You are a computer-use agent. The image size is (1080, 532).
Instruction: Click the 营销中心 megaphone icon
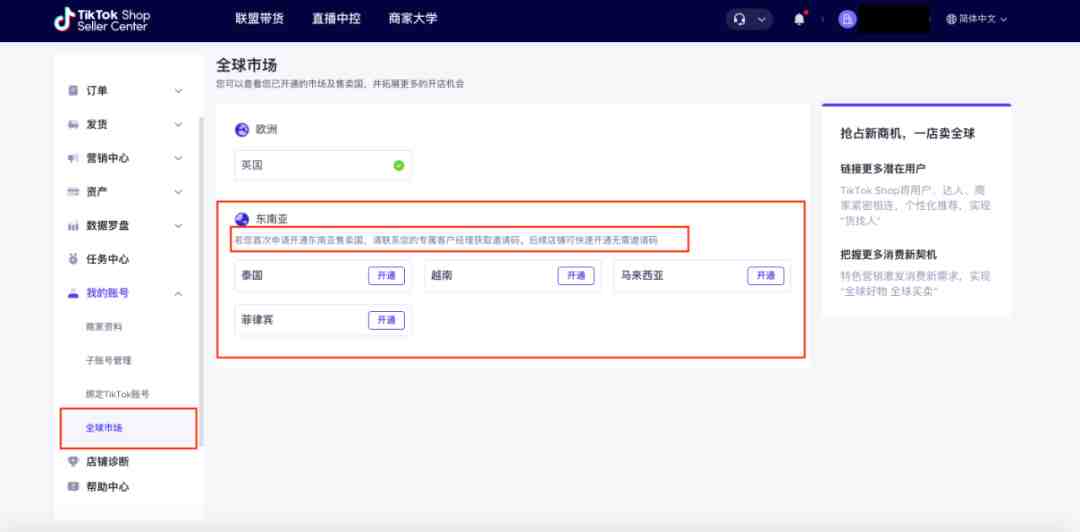pos(73,158)
